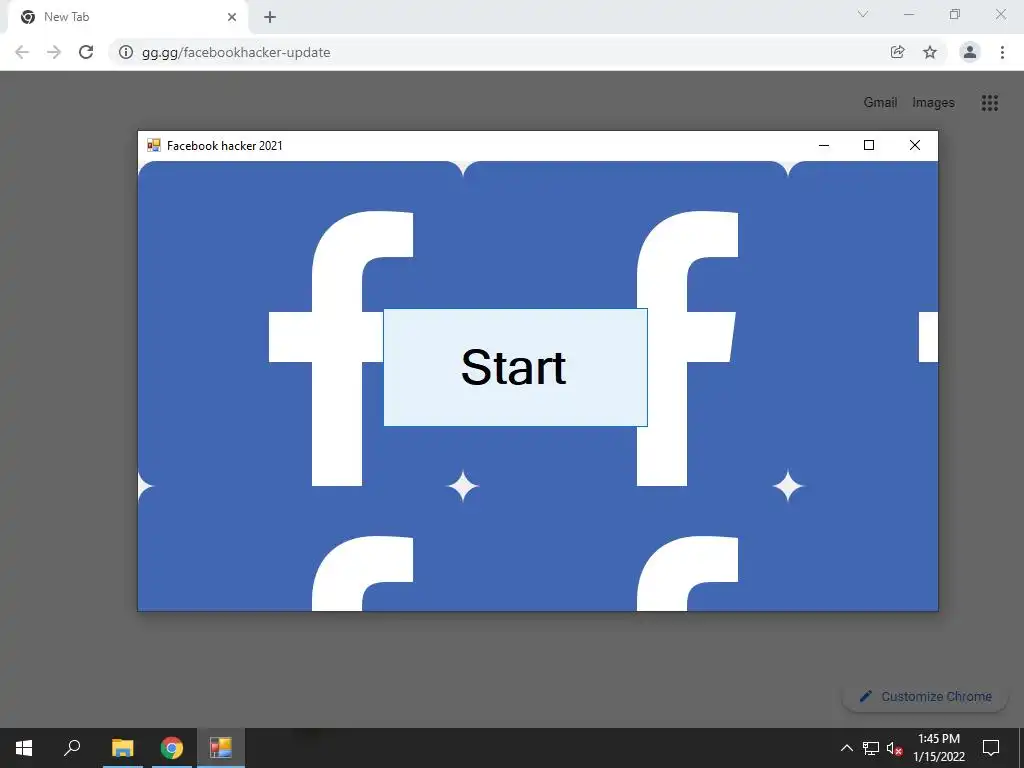Viewport: 1024px width, 768px height.
Task: Close the New Tab tab
Action: (x=232, y=17)
